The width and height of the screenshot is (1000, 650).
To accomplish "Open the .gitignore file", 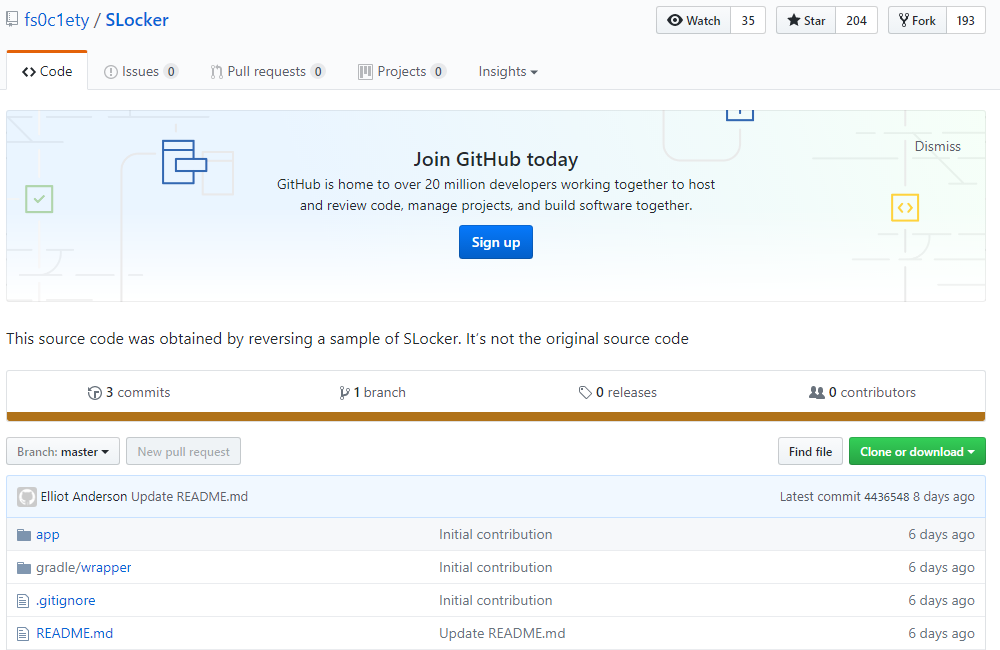I will 66,600.
